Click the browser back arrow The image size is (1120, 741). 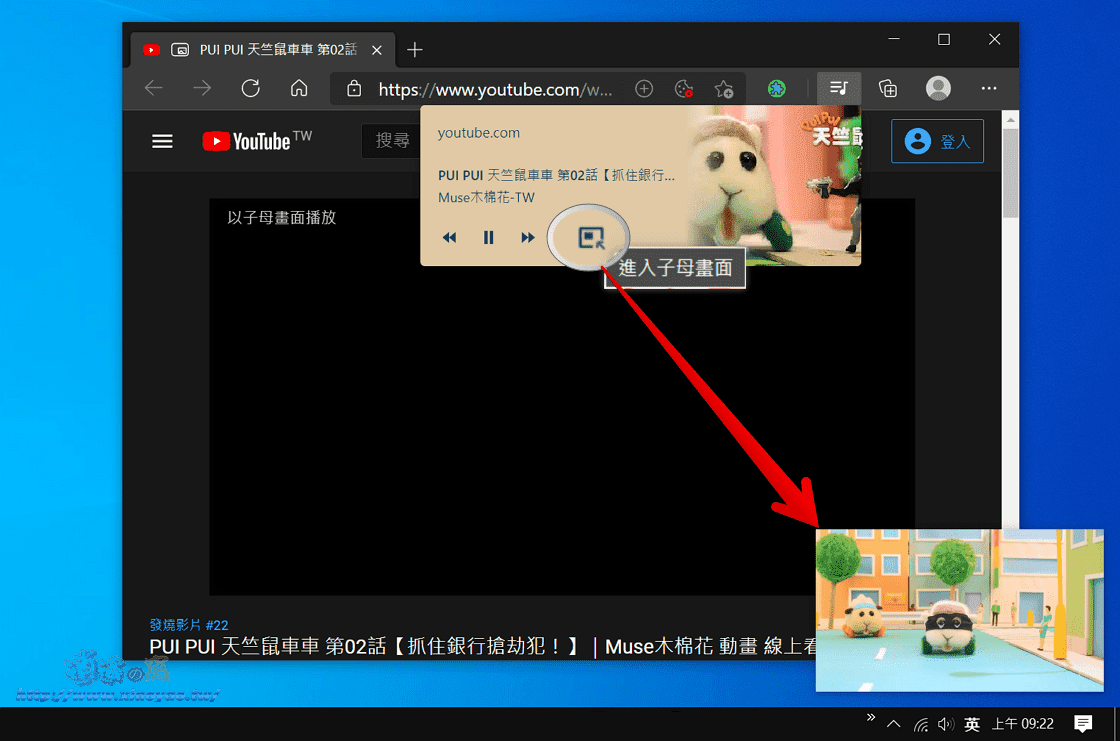pyautogui.click(x=154, y=89)
